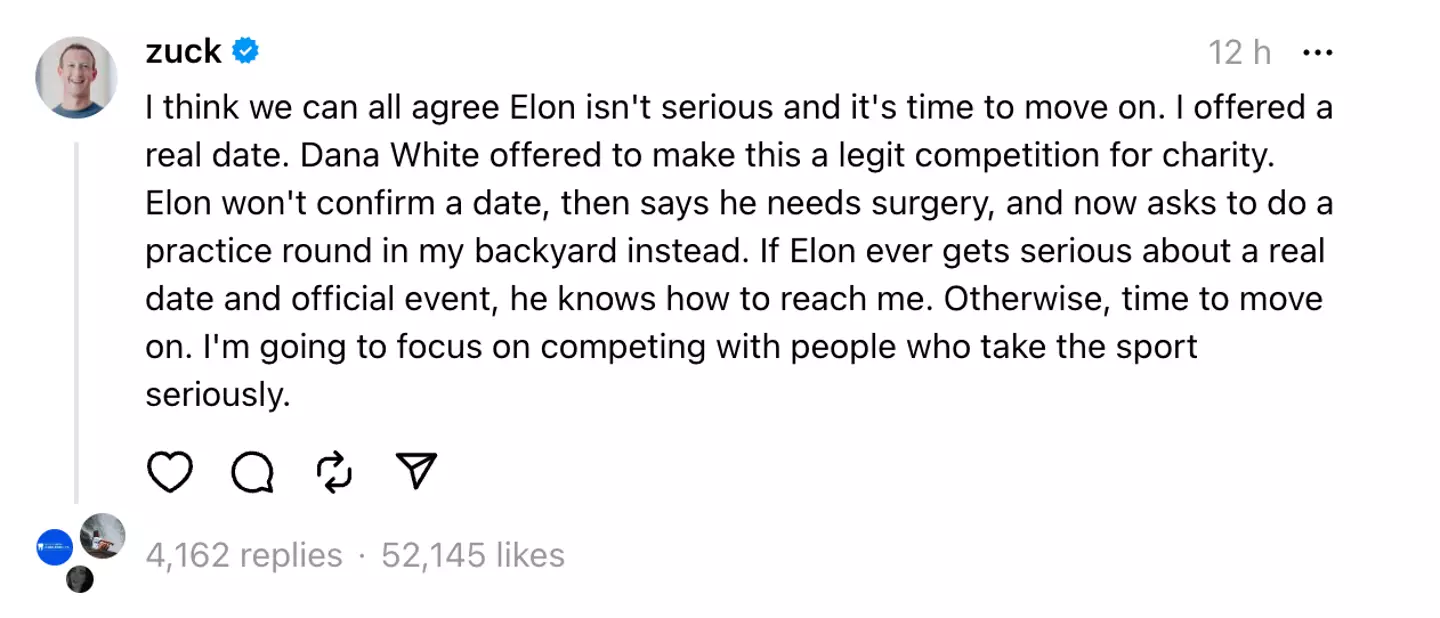Click the word "seriously." ending the post
Screen dimensions: 1440x618
click(217, 395)
